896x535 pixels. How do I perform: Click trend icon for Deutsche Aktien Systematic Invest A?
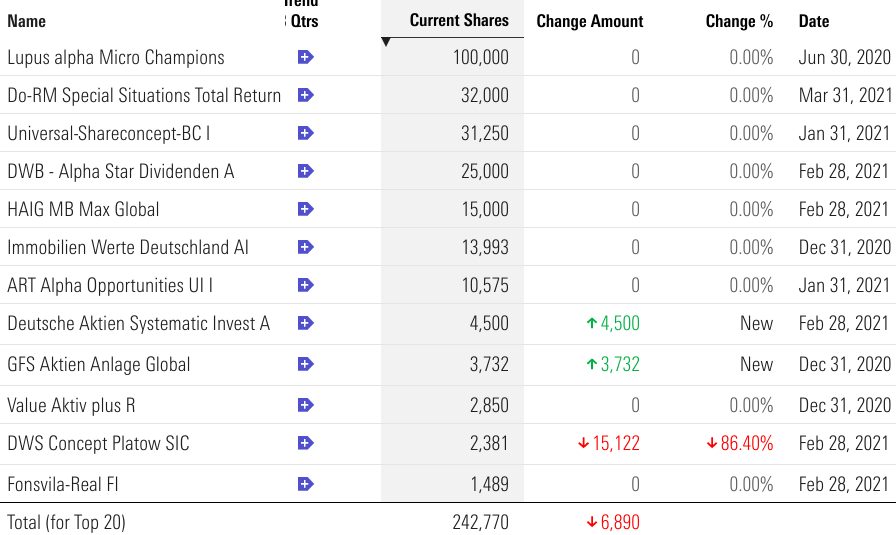(x=306, y=323)
